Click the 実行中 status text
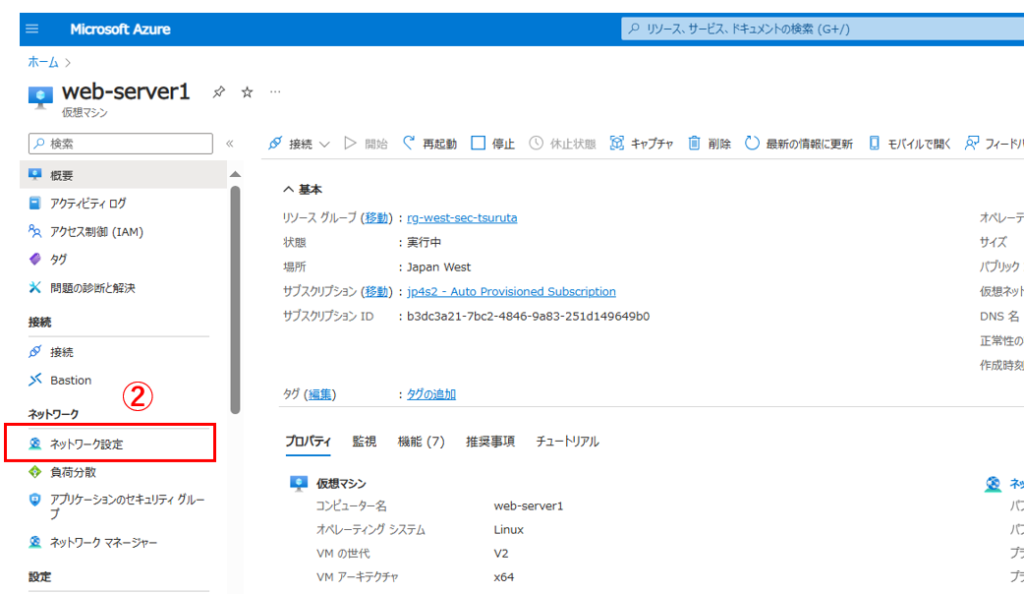 [x=424, y=243]
